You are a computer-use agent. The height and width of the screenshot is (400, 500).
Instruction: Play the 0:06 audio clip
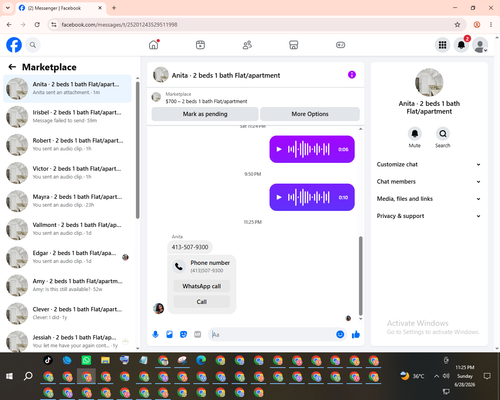coord(279,149)
